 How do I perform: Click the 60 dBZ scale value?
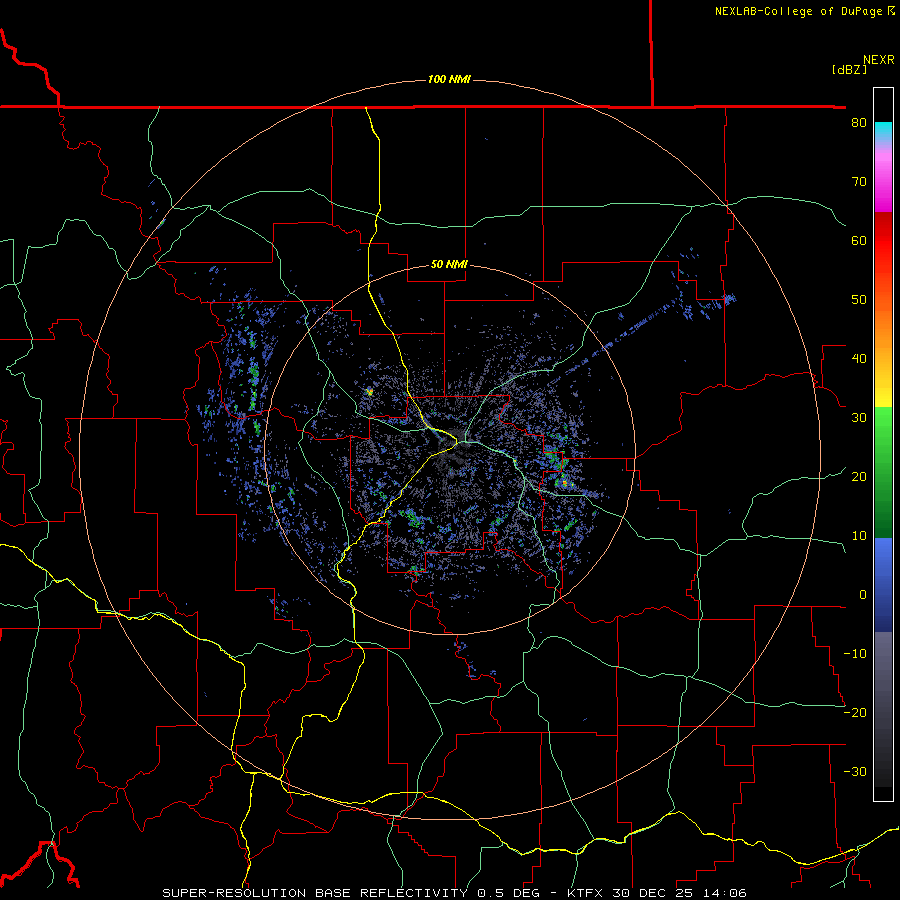click(859, 240)
